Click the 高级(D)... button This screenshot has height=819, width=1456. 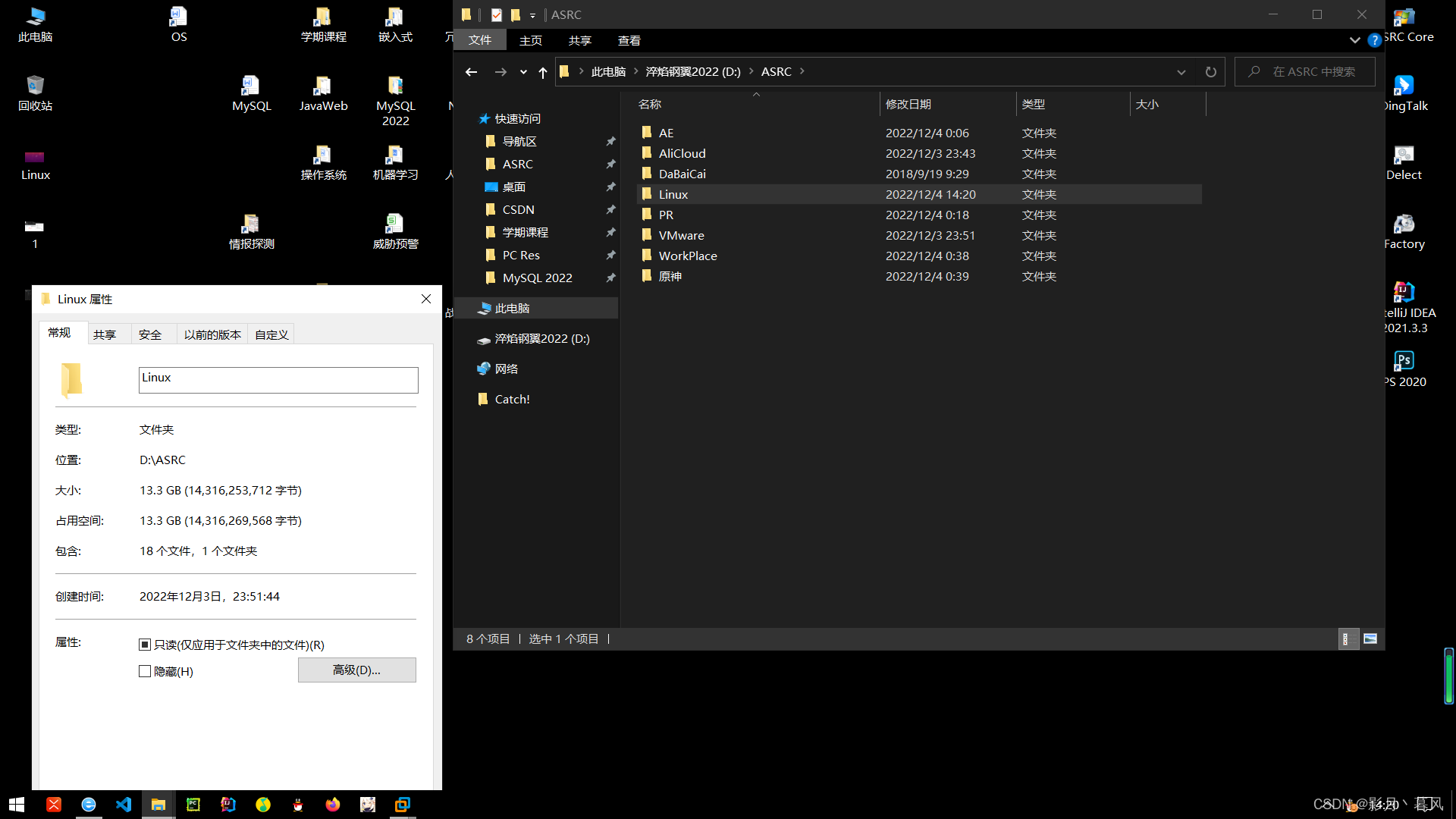point(356,670)
